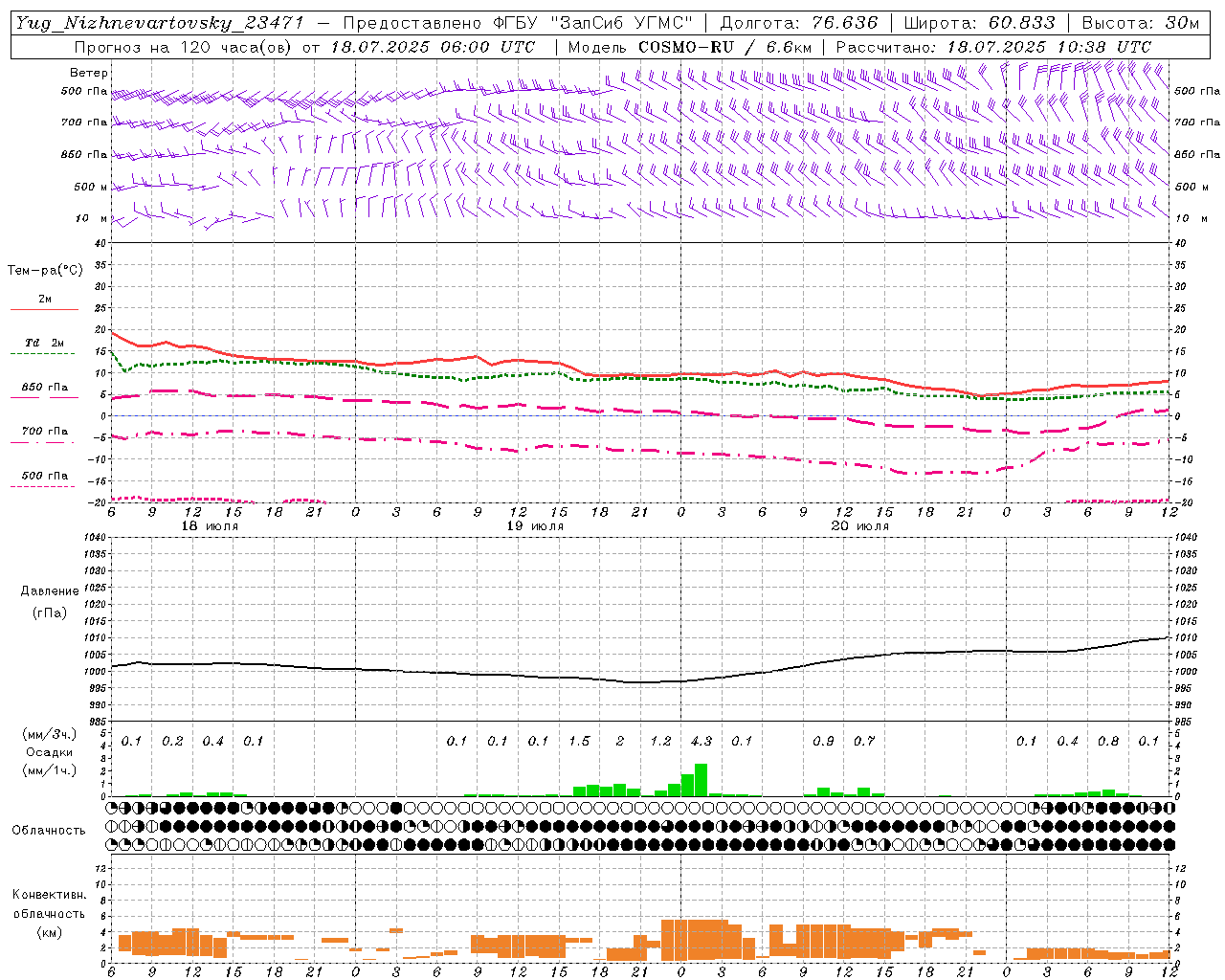Click the Давление panel label
The height and width of the screenshot is (980, 1225).
(50, 591)
